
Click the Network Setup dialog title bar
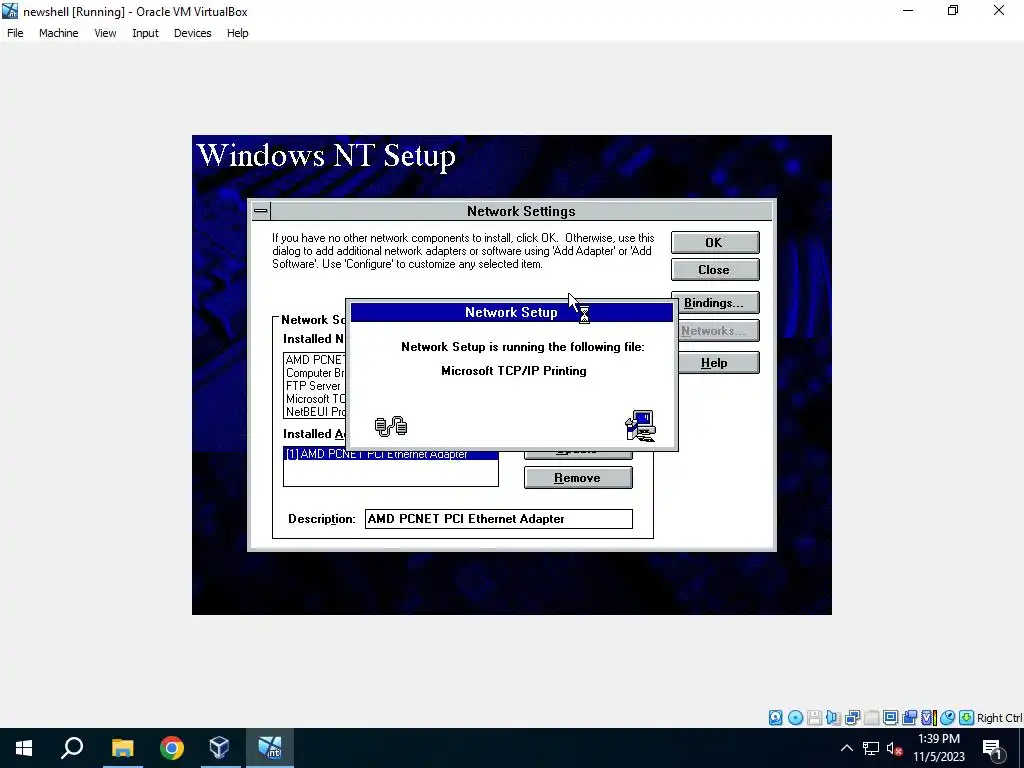pos(512,312)
